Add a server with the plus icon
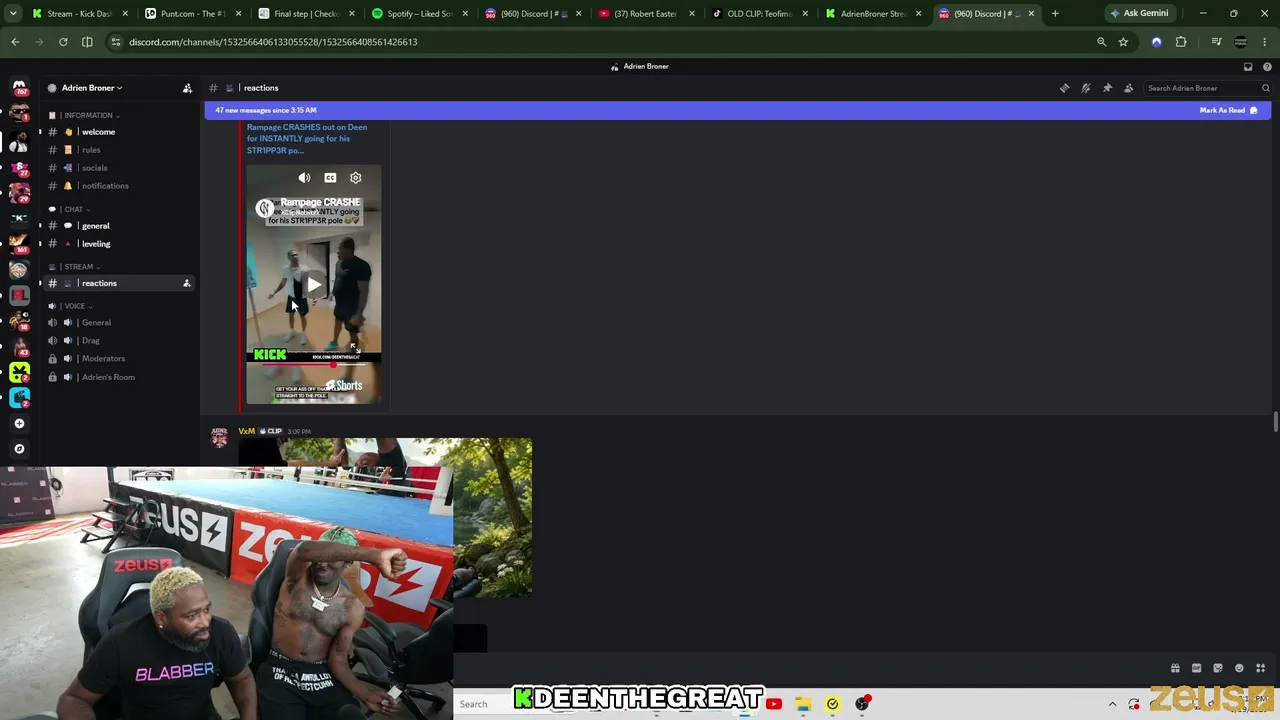 click(19, 424)
